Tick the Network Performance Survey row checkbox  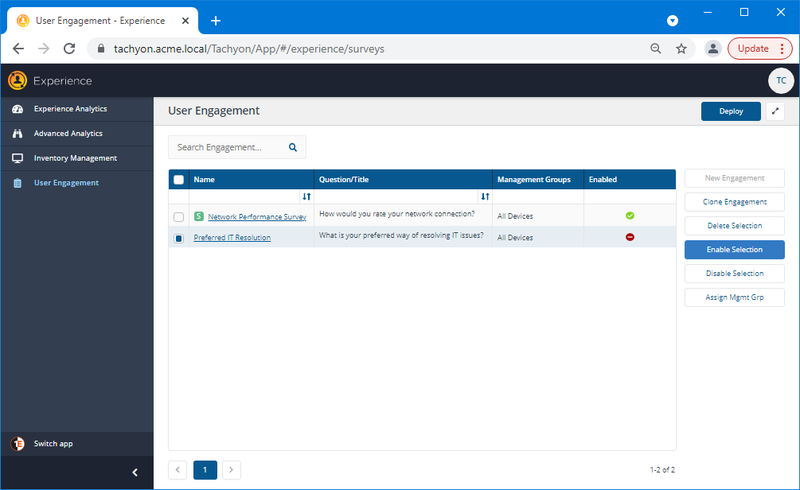coord(178,216)
